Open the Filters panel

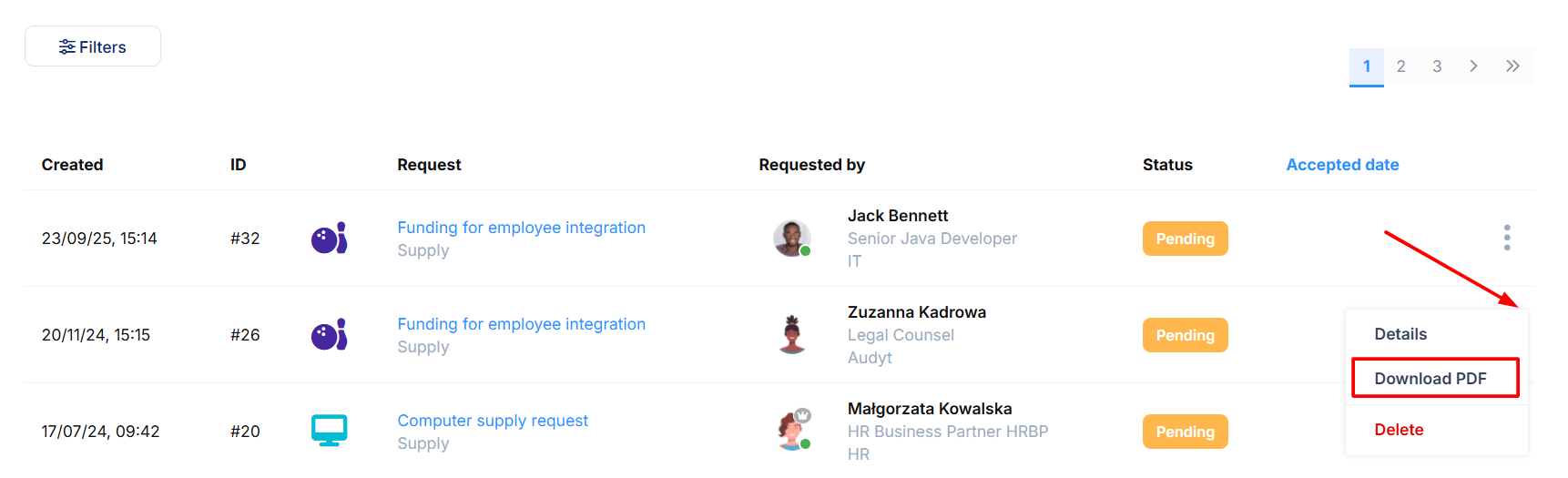click(x=93, y=46)
